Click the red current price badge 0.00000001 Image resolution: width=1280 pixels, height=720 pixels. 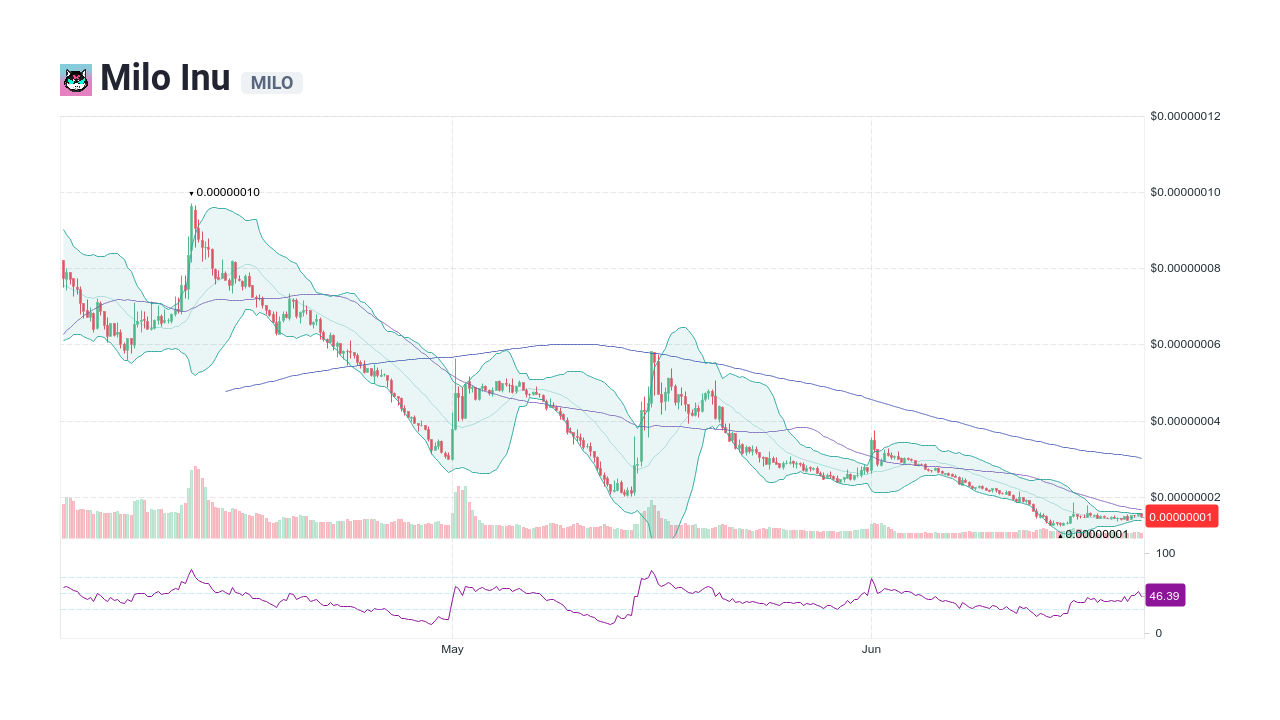coord(1183,516)
